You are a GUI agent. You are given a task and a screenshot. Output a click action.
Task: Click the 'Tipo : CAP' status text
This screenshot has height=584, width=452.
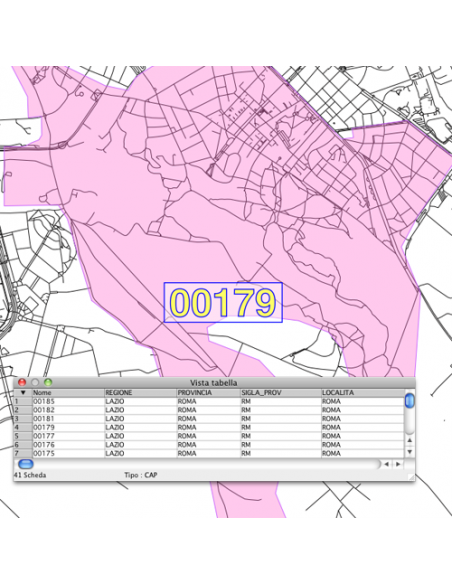(140, 475)
